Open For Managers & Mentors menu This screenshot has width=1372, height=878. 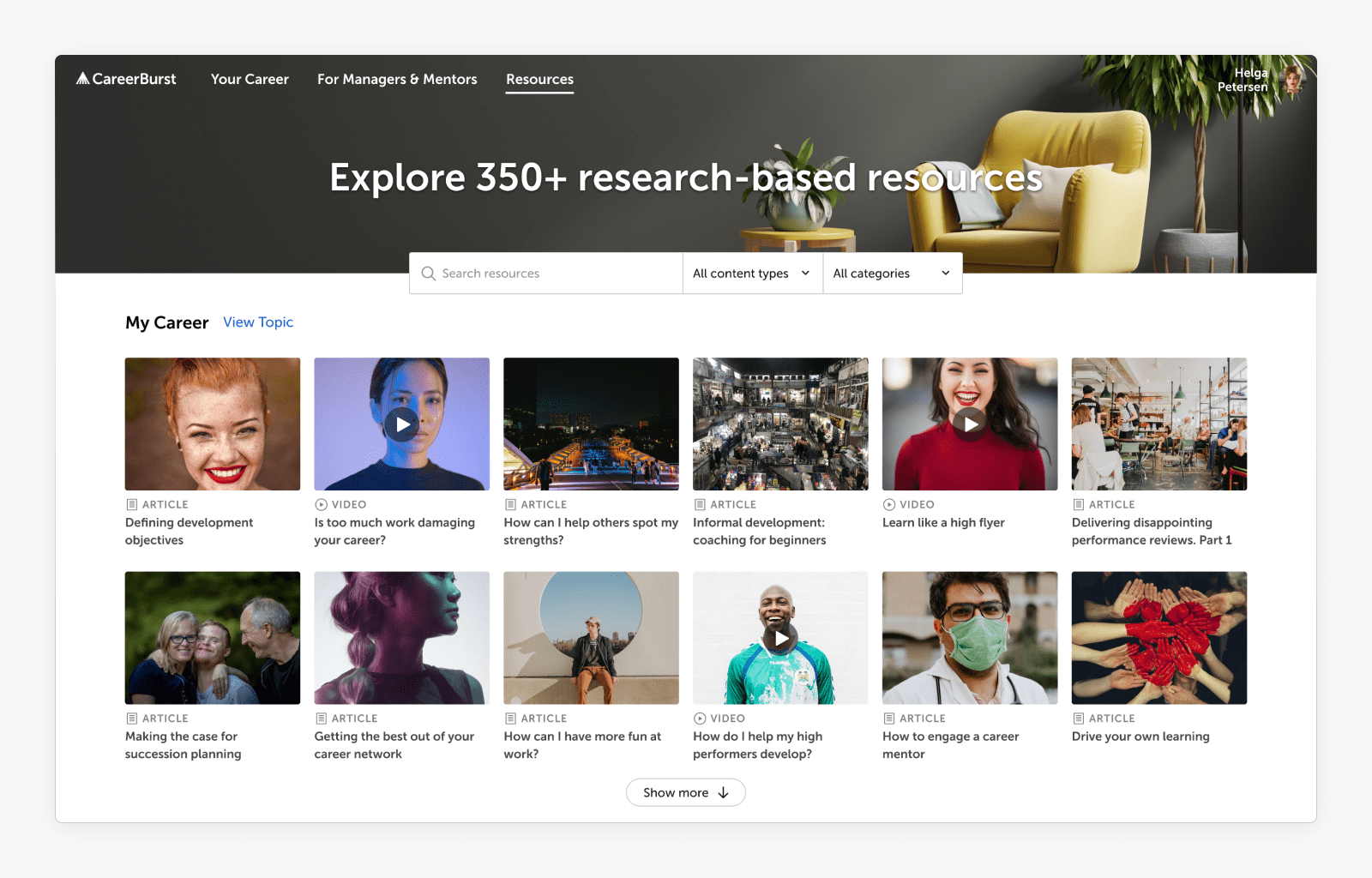click(x=397, y=79)
